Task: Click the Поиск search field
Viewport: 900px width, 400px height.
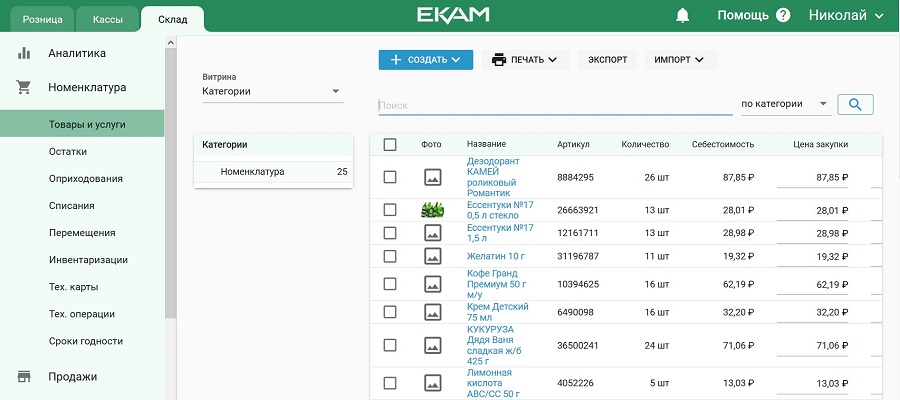Action: pyautogui.click(x=555, y=105)
